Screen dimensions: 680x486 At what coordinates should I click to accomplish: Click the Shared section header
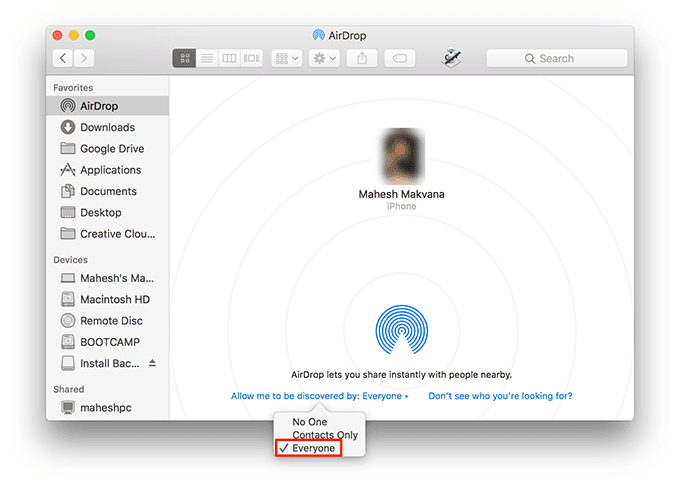click(x=69, y=389)
